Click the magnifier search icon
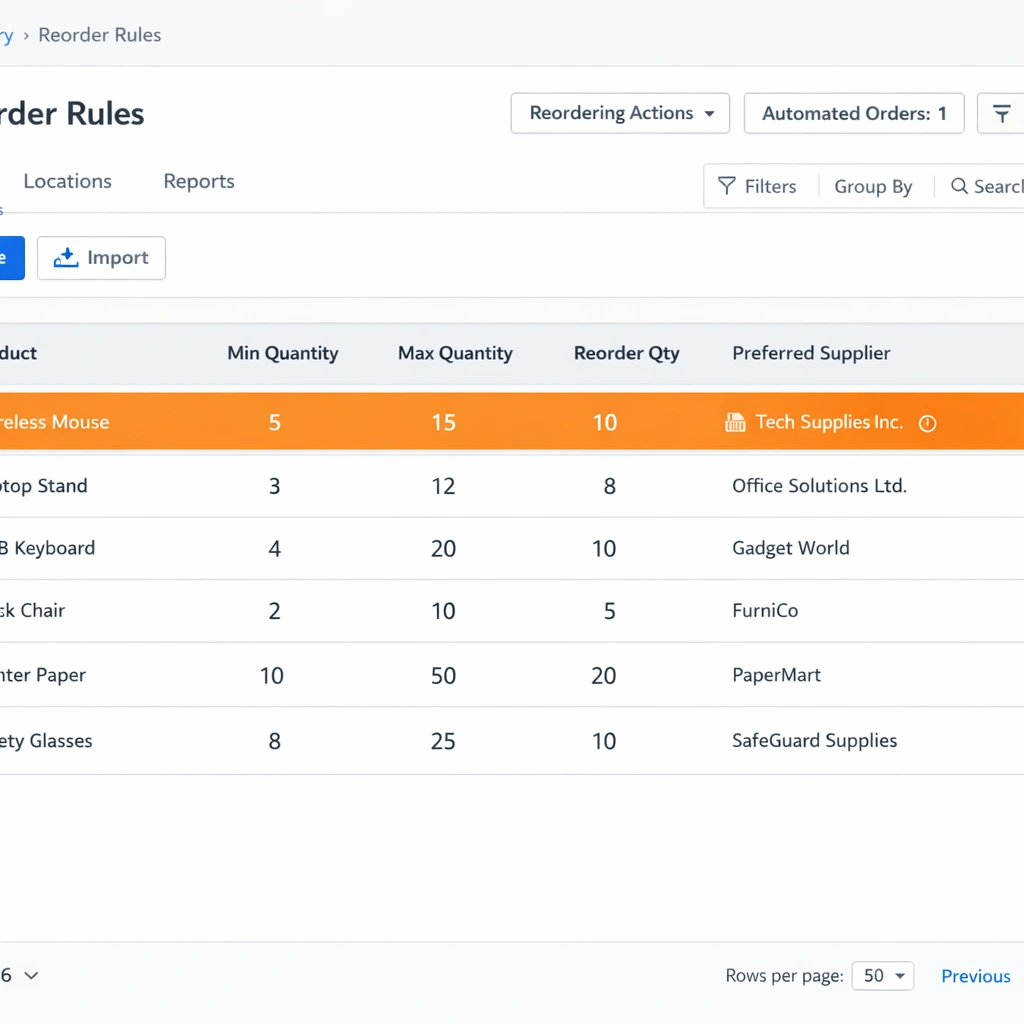 pos(959,186)
